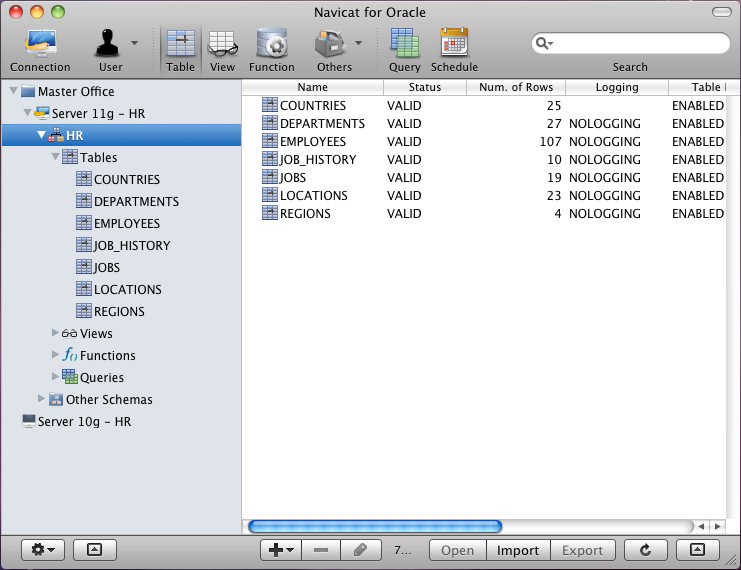Screen dimensions: 741x570
Task: Select COUNTRIES row in the table list
Action: 484,105
